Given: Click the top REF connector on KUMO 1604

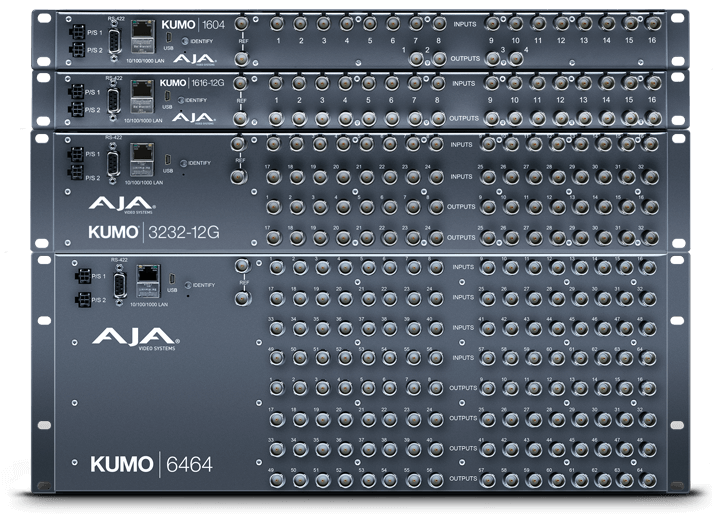Looking at the screenshot, I should [241, 22].
